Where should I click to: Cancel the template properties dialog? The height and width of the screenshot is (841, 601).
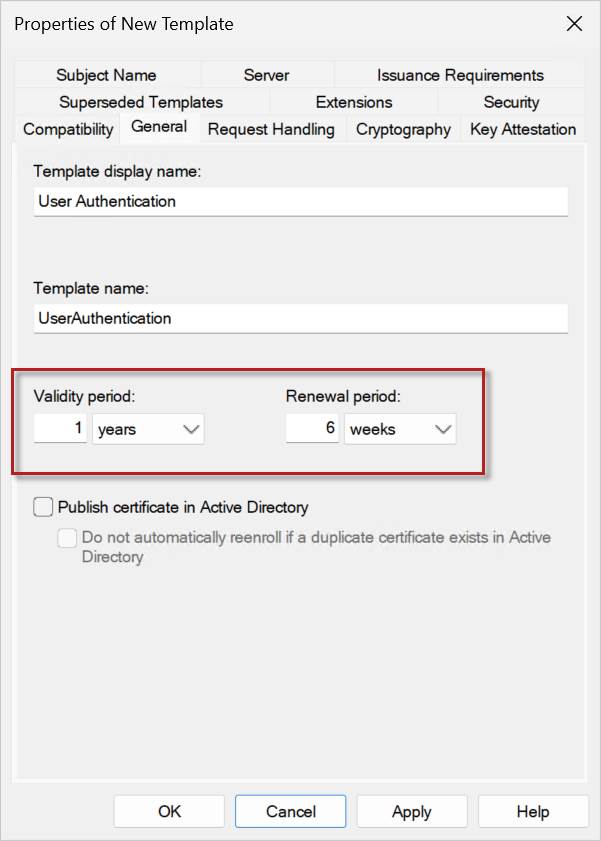click(290, 811)
